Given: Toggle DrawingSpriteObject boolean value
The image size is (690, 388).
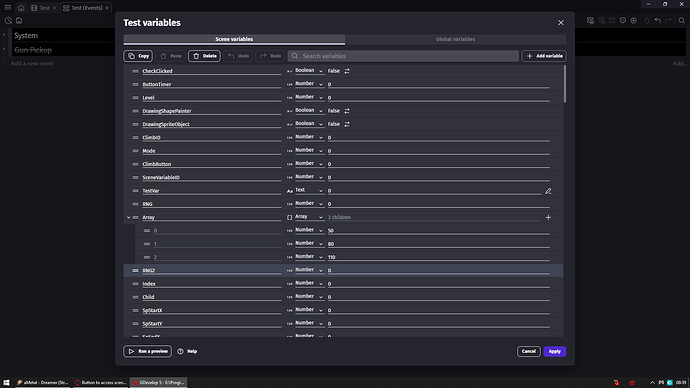Looking at the screenshot, I should click(x=347, y=124).
